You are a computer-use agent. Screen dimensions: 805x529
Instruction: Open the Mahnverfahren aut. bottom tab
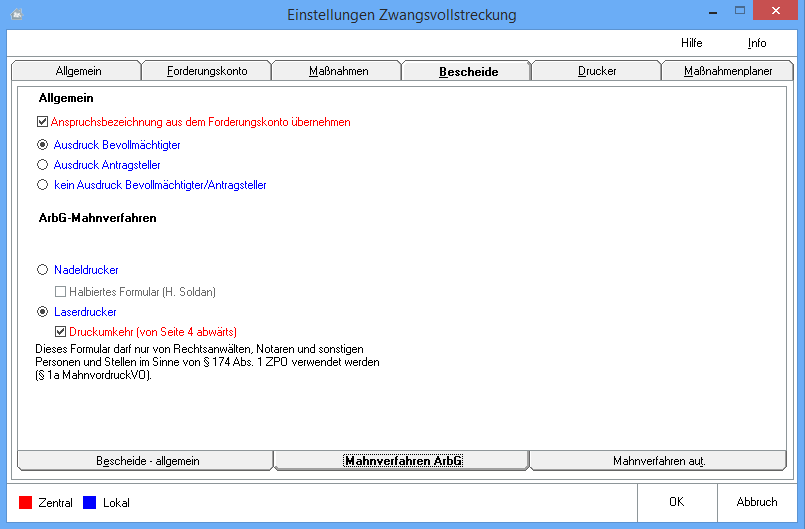click(659, 461)
